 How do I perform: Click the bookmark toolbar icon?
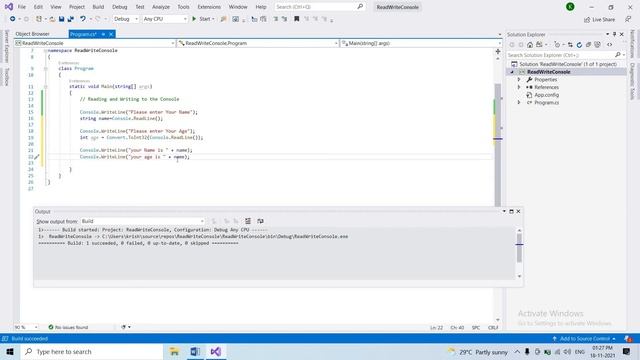click(297, 19)
